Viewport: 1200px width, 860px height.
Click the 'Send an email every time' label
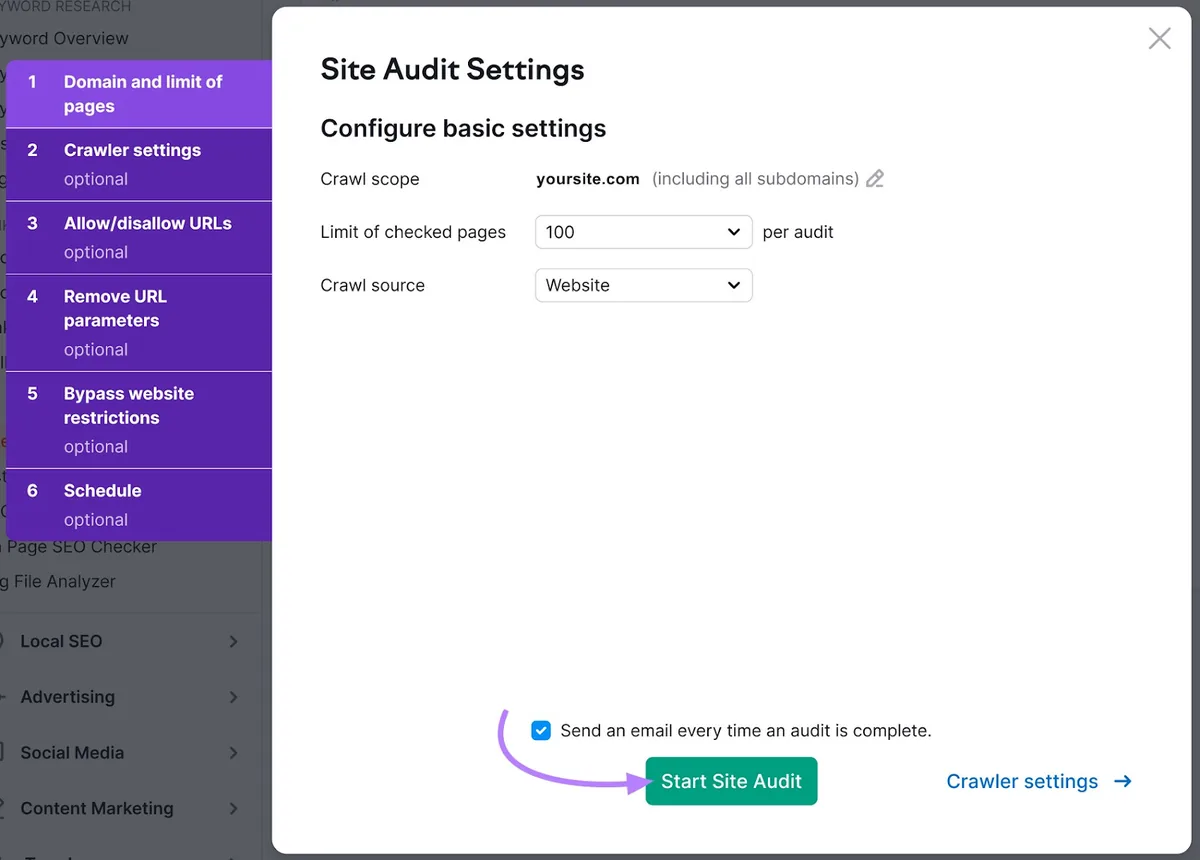(746, 731)
